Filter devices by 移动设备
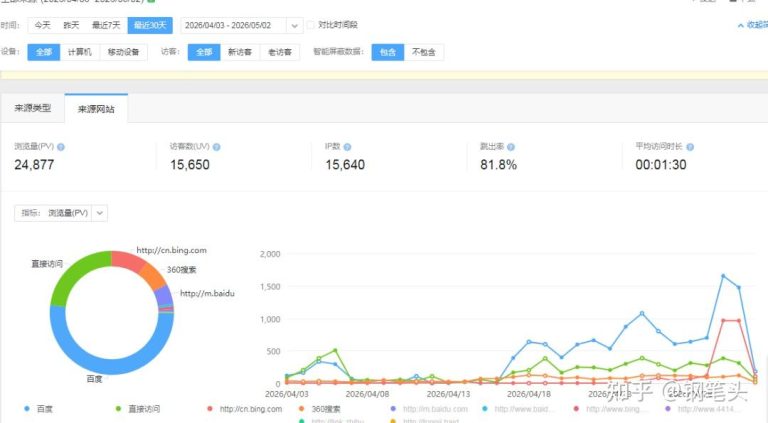 tap(123, 52)
